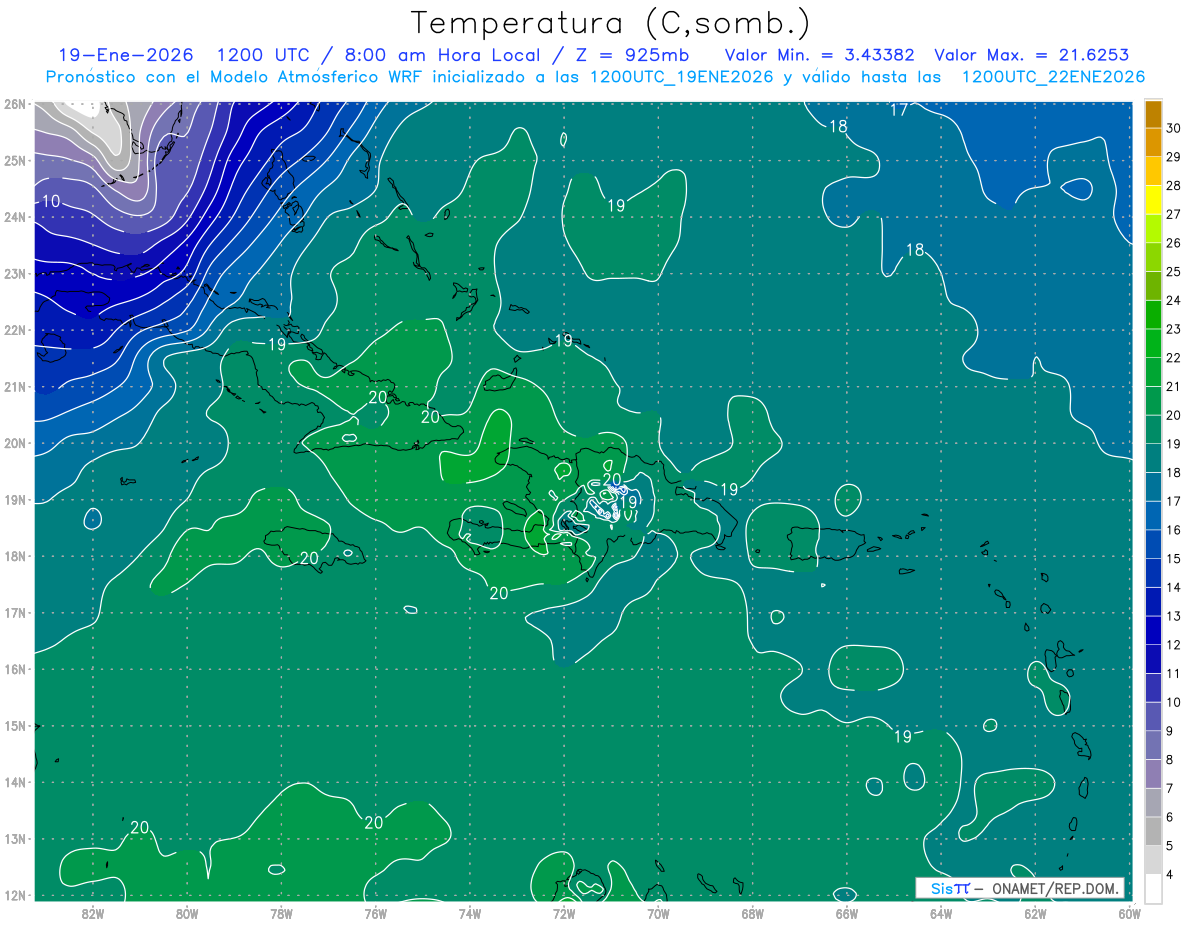Click the '1200UTC_22ENE2026' valid-until text
1200x927 pixels.
coord(1053,76)
